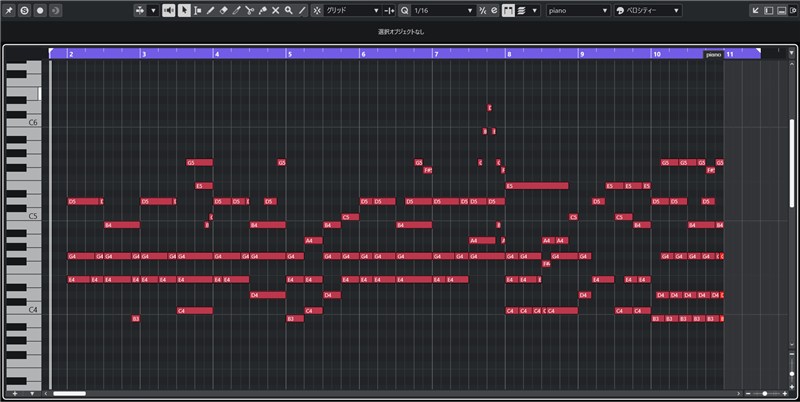Open the quantize panel 'e' button
The height and width of the screenshot is (402, 800).
click(494, 10)
